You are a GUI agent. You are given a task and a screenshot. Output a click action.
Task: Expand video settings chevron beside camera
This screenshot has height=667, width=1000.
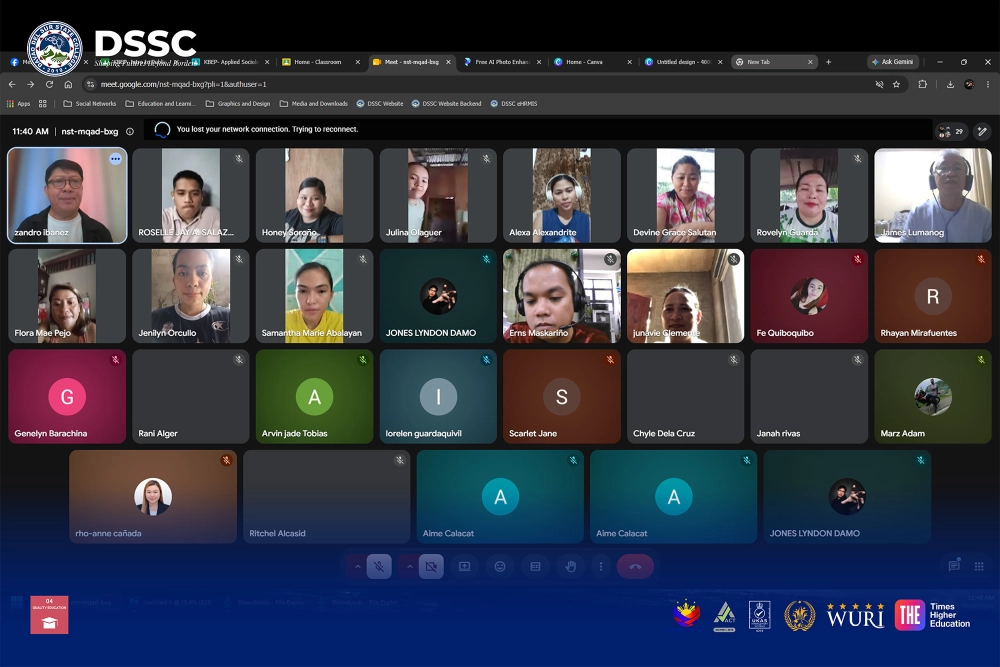coord(409,566)
